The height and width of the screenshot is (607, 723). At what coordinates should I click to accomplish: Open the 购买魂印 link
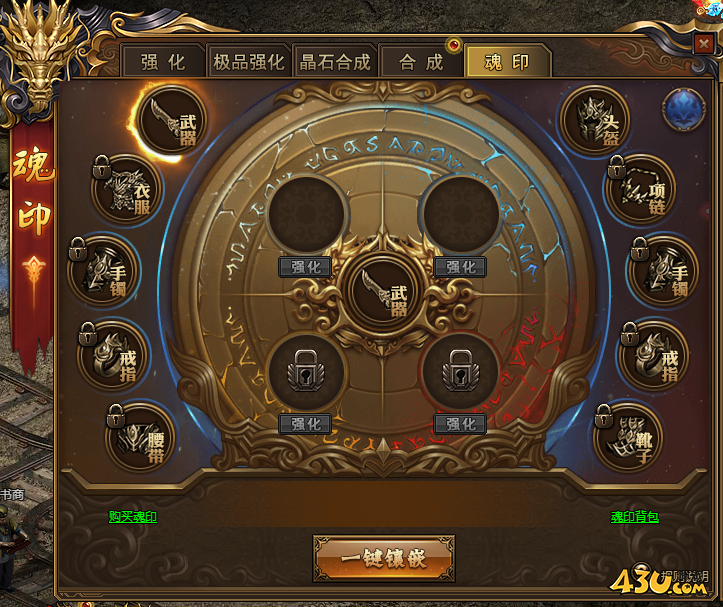click(x=133, y=517)
